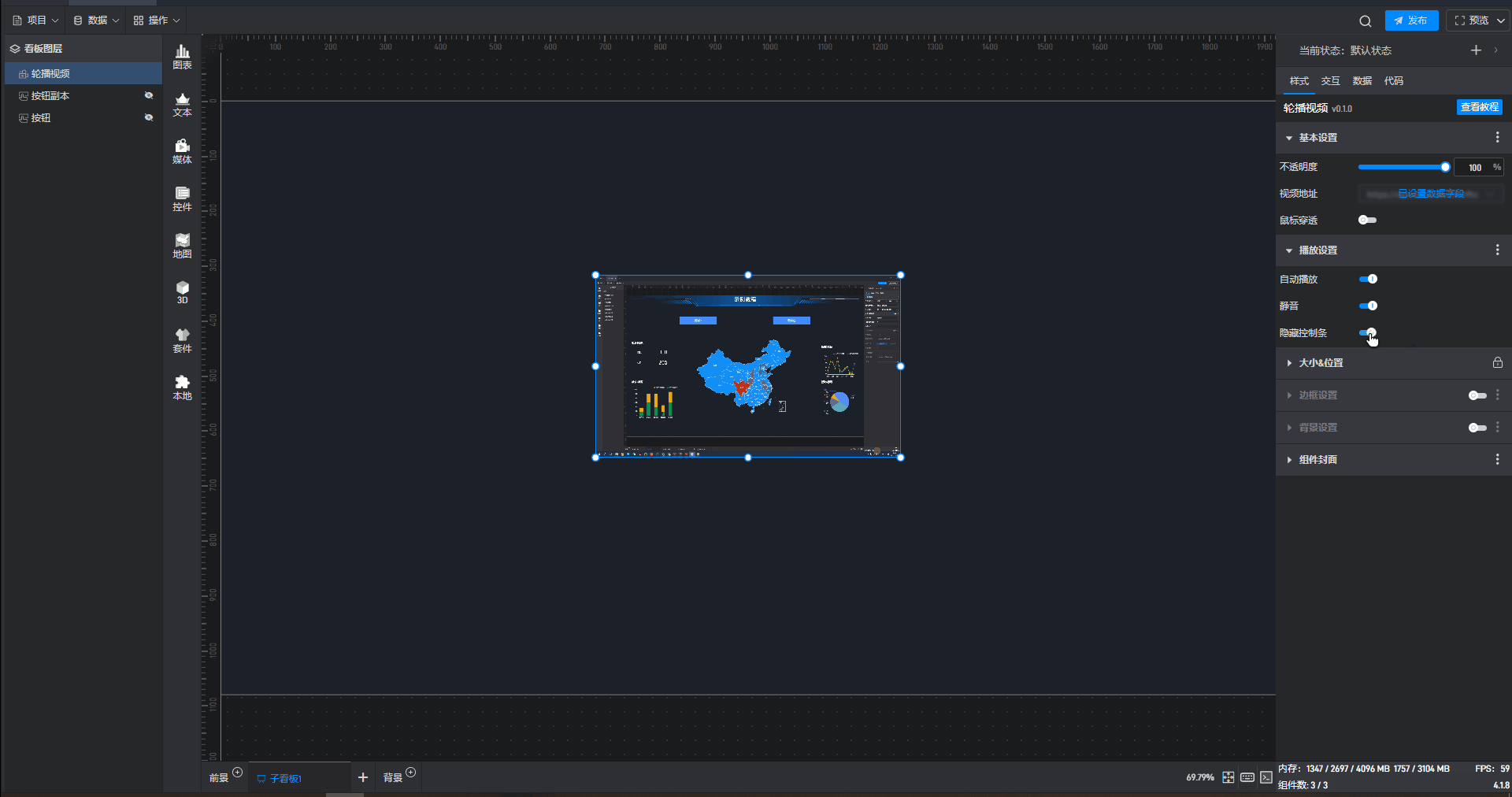This screenshot has width=1512, height=797.
Task: Click the 不透明度 opacity slider
Action: pos(1402,167)
